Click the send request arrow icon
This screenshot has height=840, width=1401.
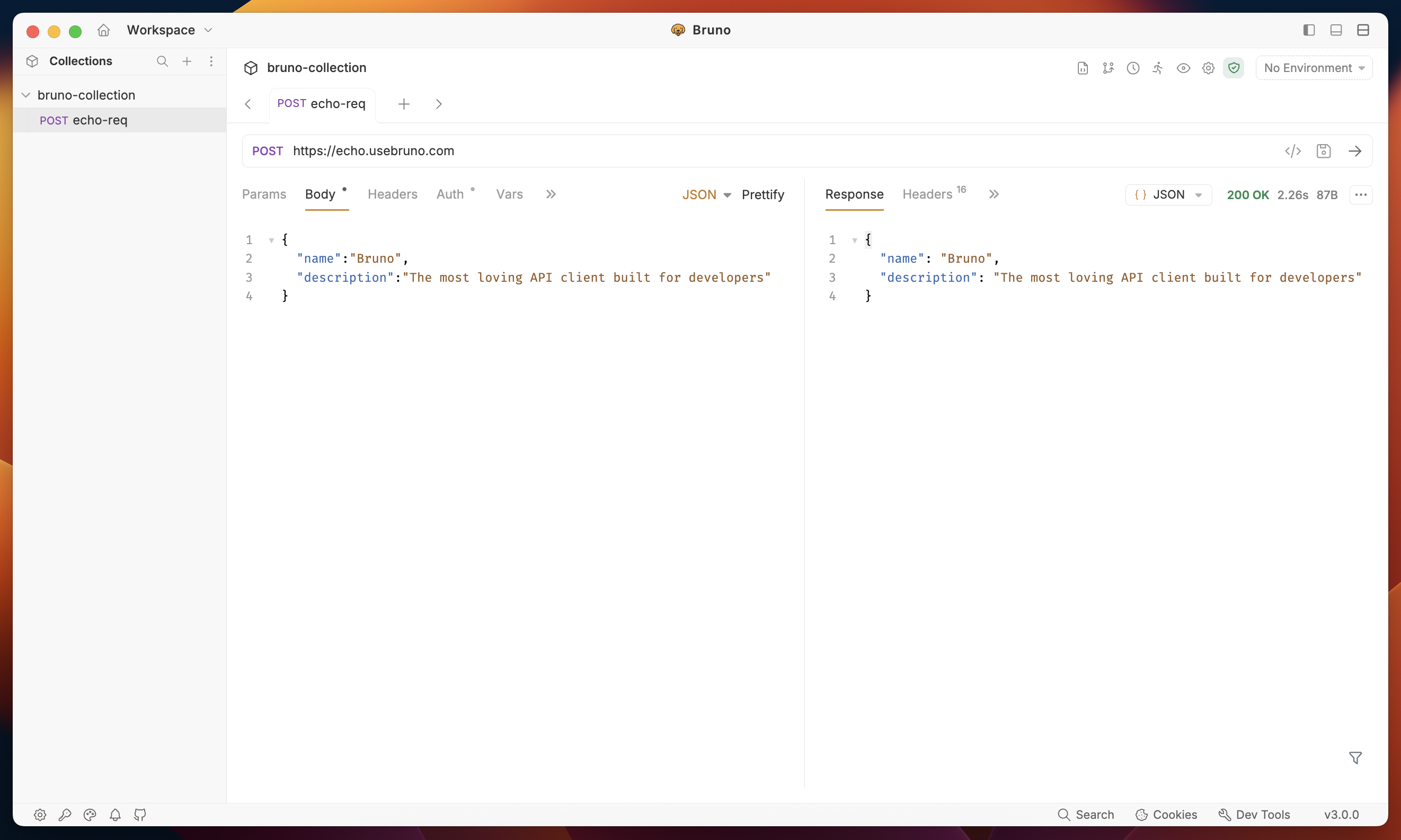pyautogui.click(x=1354, y=151)
